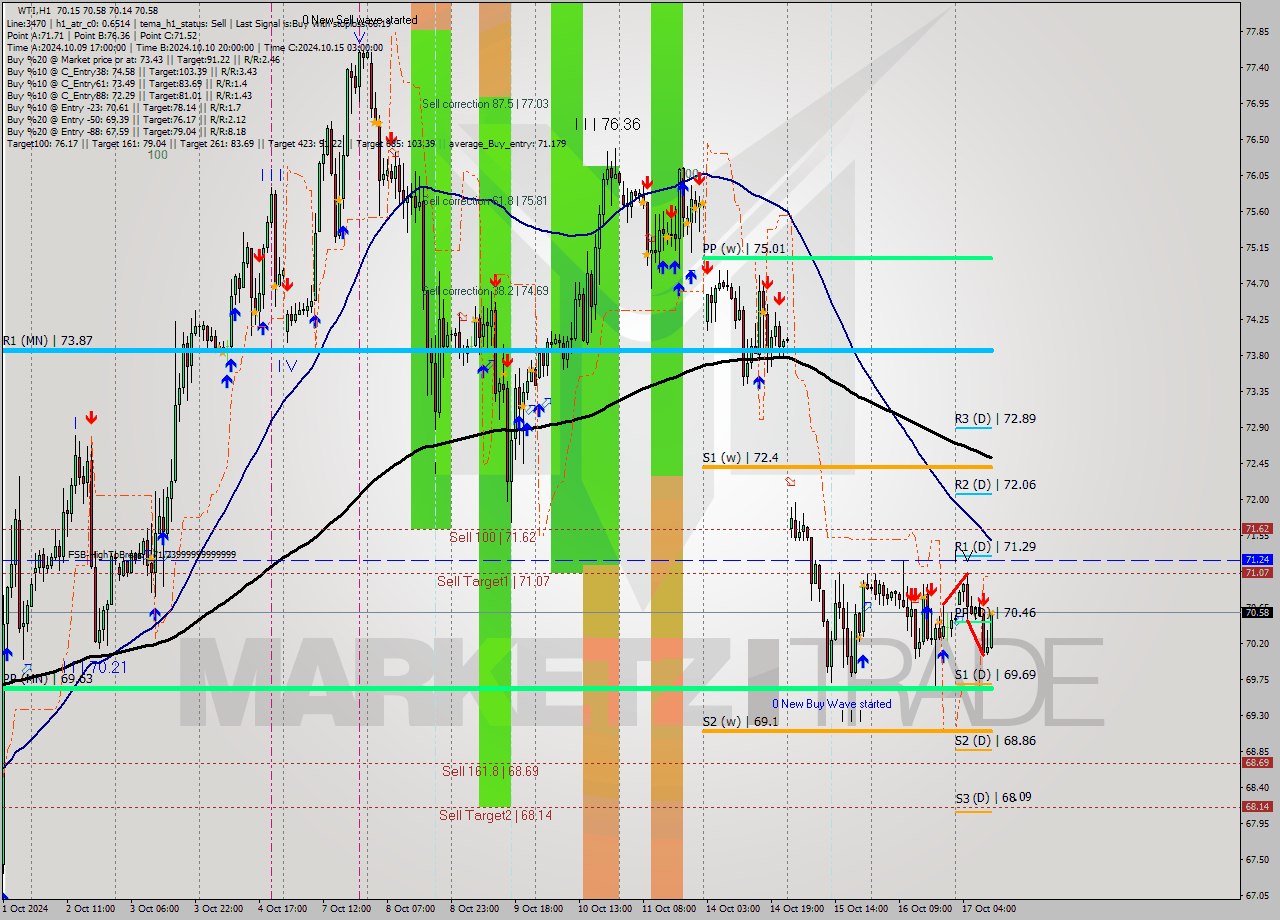The width and height of the screenshot is (1280, 920).
Task: Click the '17 Oct 04:00' time axis label
Action: [x=989, y=909]
